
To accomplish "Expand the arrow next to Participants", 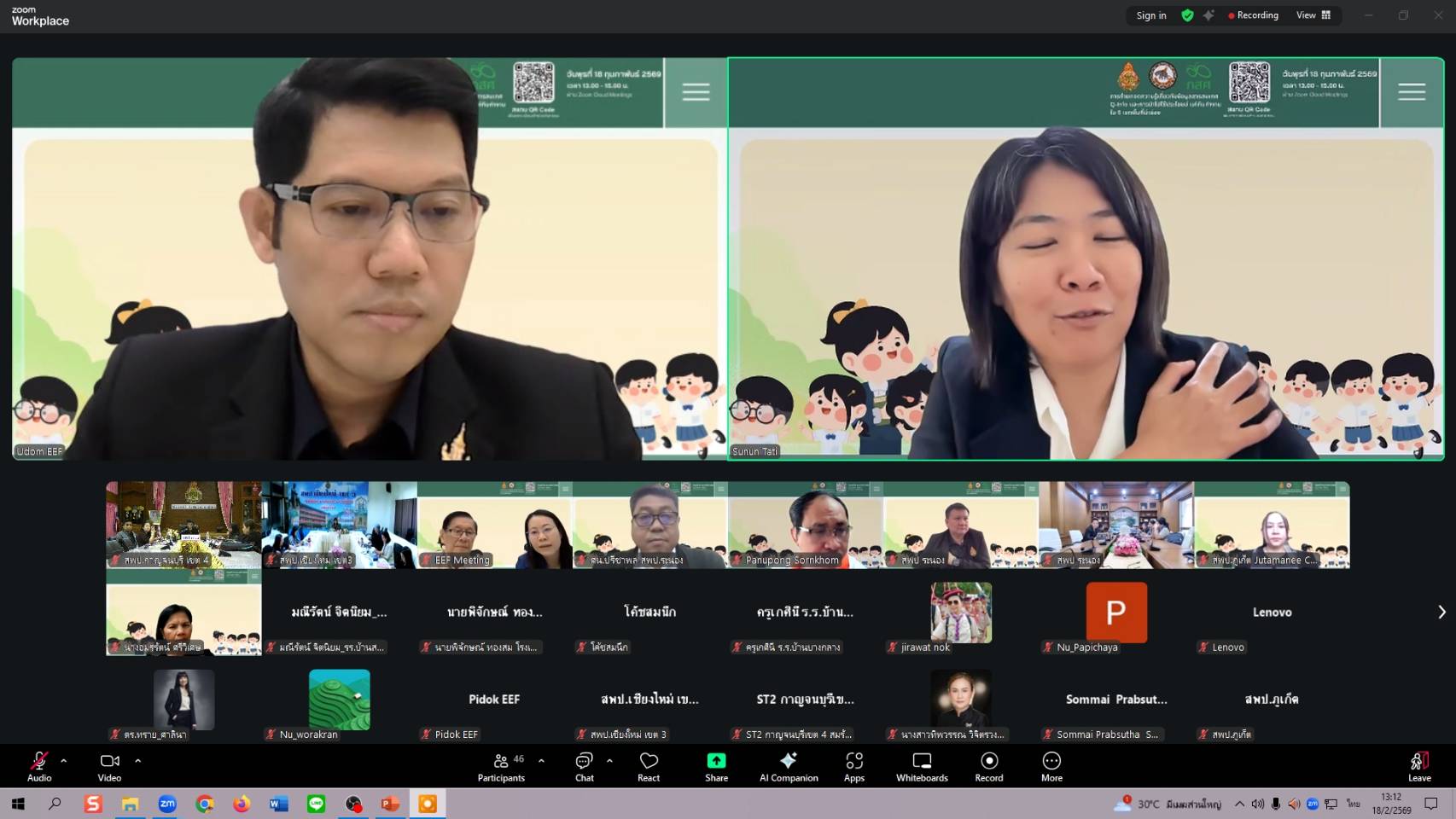I will (541, 760).
